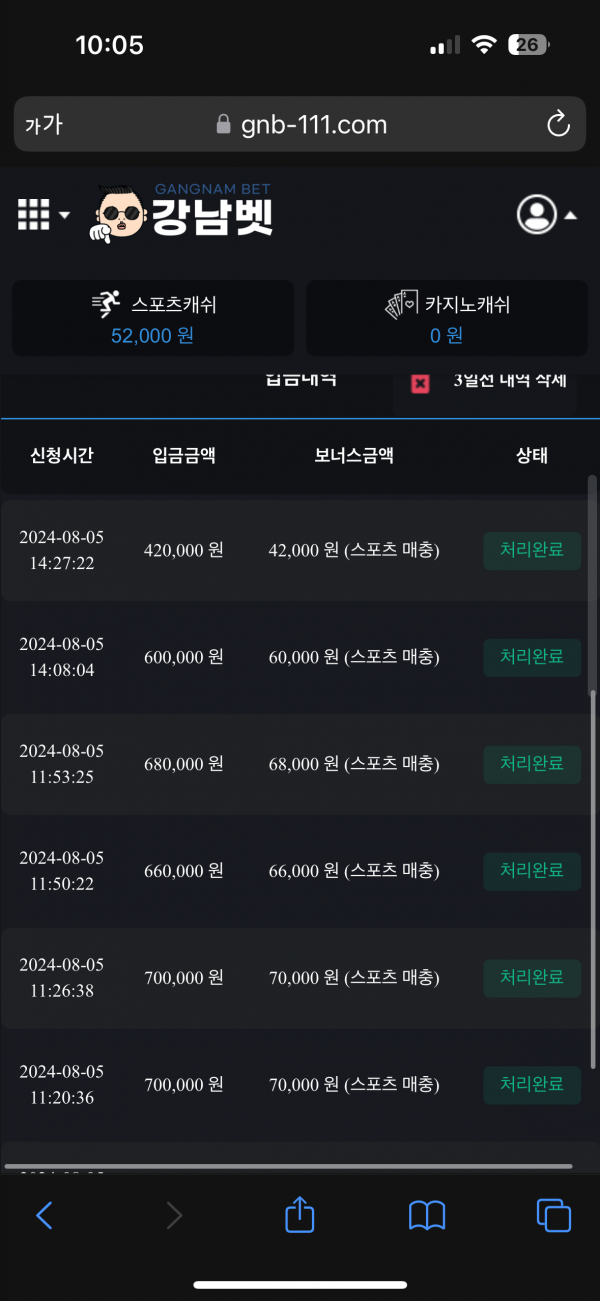Expand the arrow next to profile icon
The height and width of the screenshot is (1301, 600).
(570, 215)
